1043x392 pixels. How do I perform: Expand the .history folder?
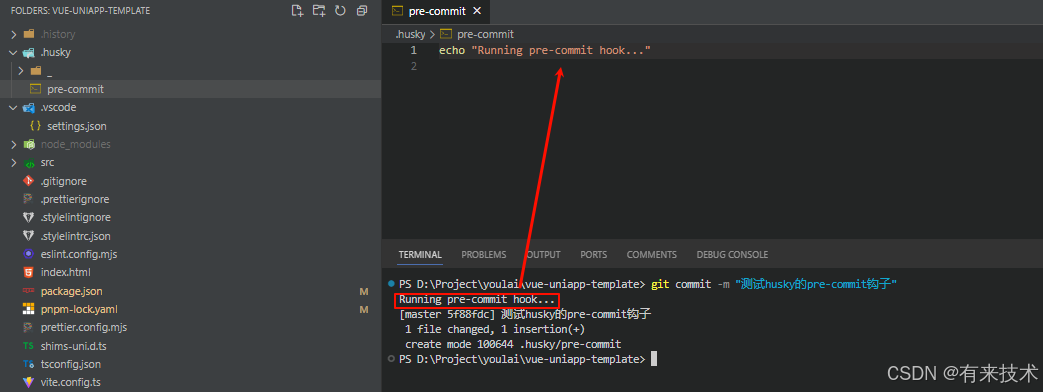pyautogui.click(x=14, y=34)
